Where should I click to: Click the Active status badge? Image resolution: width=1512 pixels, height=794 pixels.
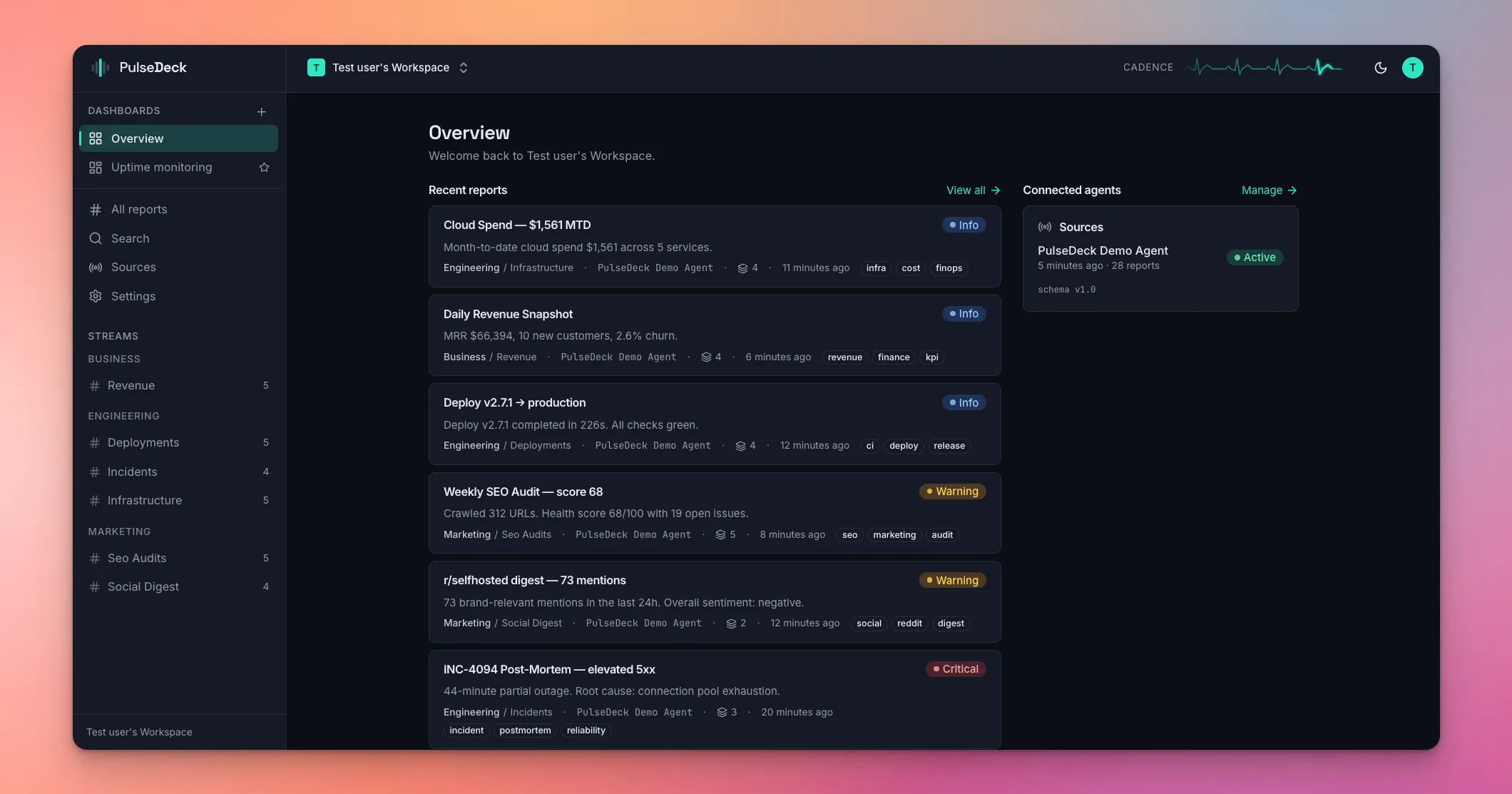(1255, 258)
